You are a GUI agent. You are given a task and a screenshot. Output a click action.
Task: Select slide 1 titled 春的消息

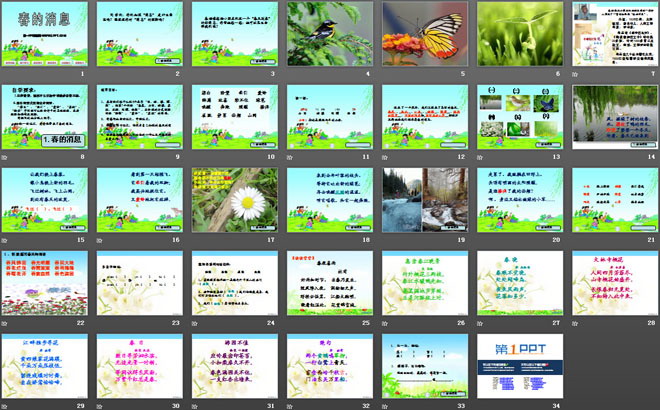(x=45, y=34)
